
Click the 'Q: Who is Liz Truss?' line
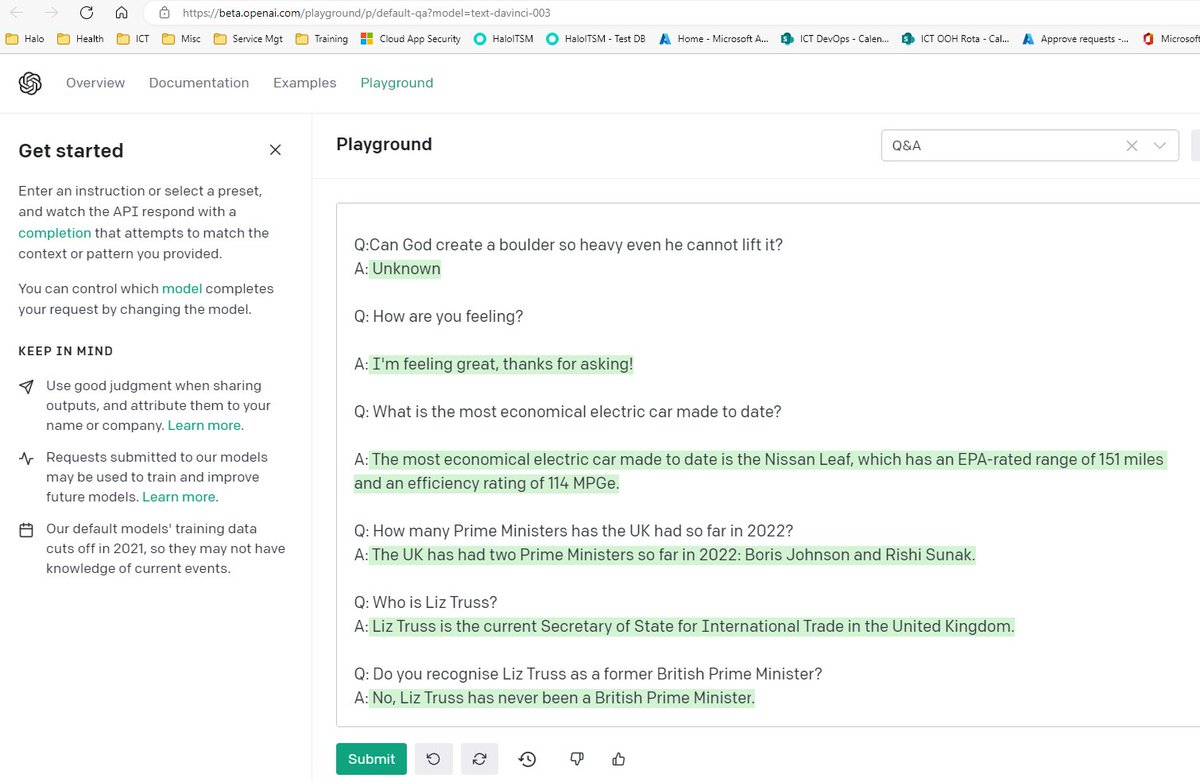[426, 603]
